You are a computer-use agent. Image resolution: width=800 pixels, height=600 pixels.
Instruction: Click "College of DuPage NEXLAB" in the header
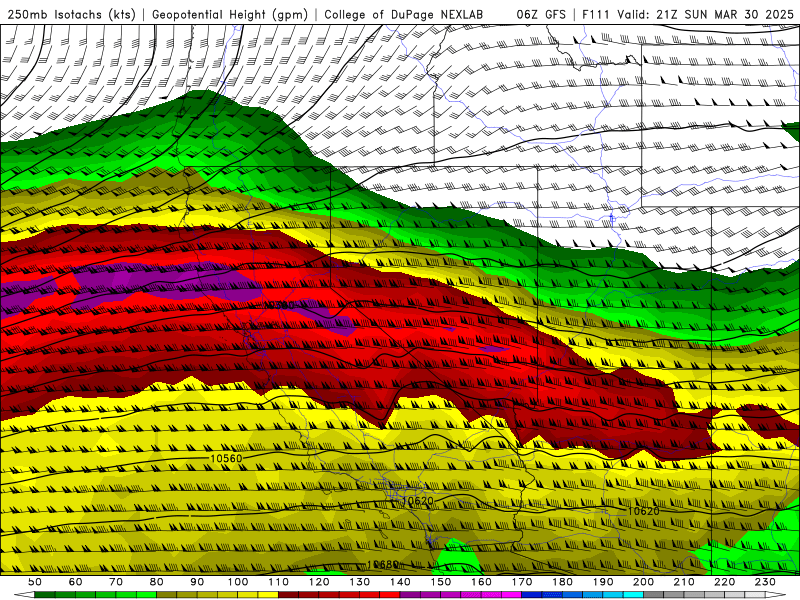pos(404,14)
